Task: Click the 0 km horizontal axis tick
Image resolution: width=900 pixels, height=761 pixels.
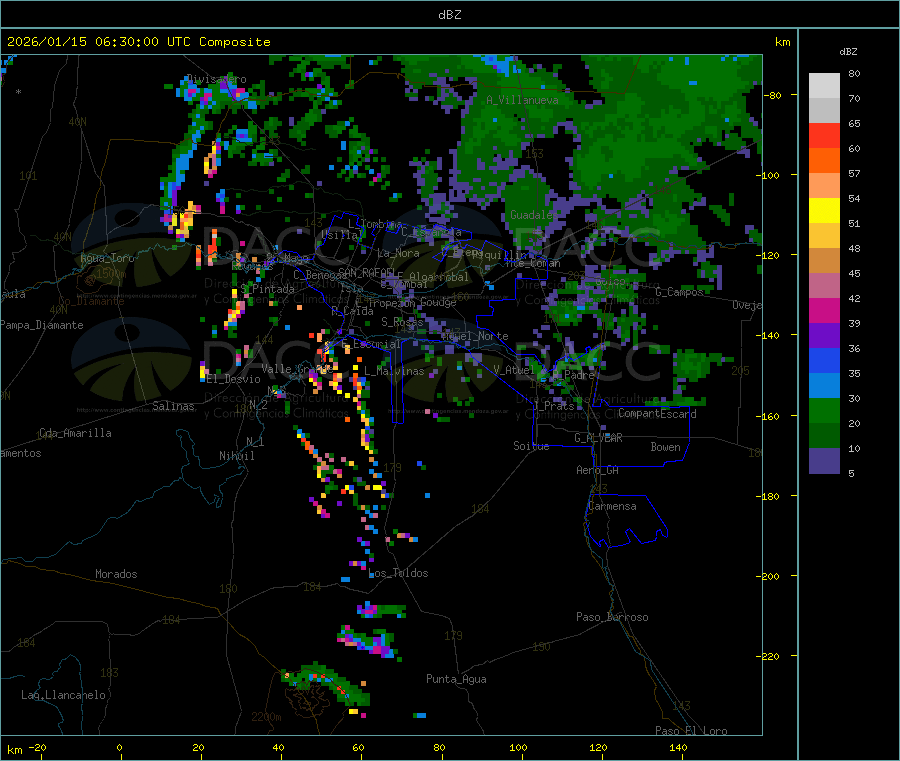Action: (x=119, y=747)
